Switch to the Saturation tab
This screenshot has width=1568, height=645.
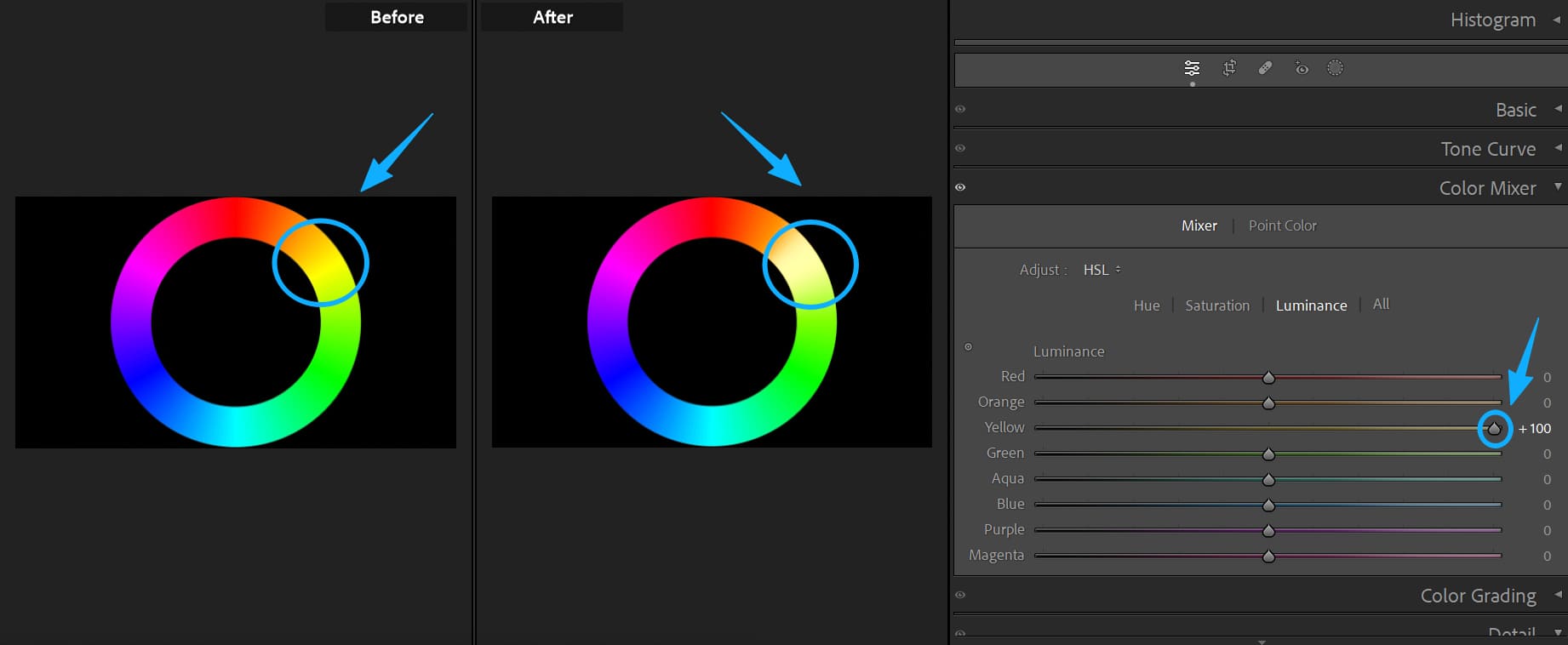1217,305
